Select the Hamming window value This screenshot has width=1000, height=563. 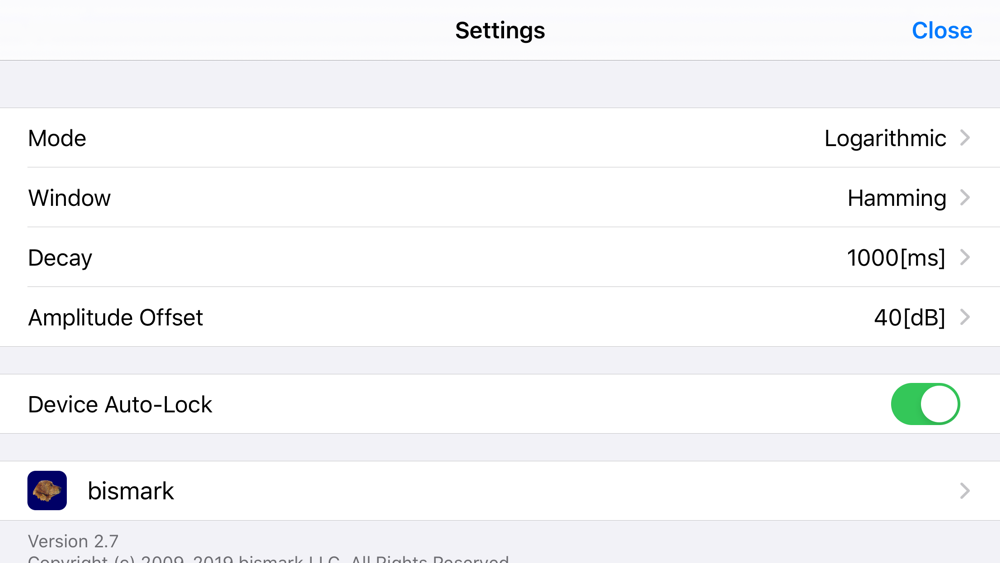pos(897,198)
